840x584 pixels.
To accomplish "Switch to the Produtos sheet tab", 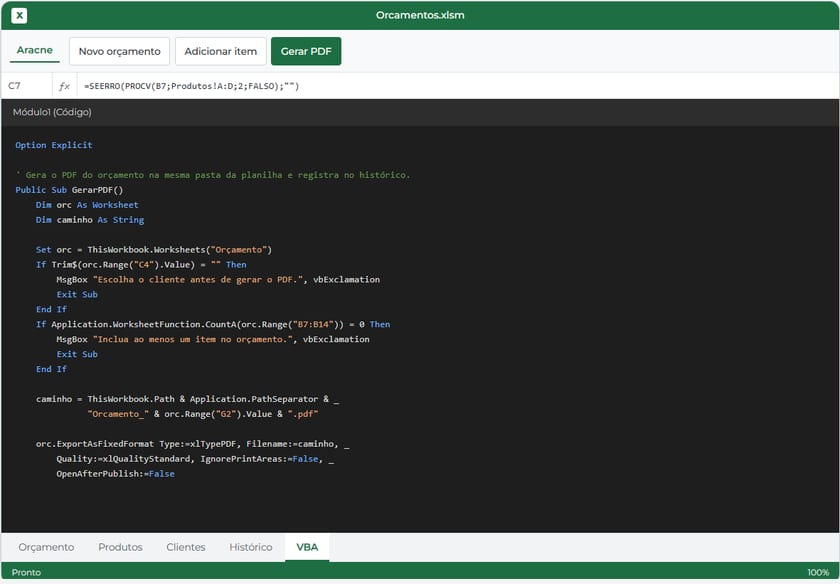I will coord(121,547).
